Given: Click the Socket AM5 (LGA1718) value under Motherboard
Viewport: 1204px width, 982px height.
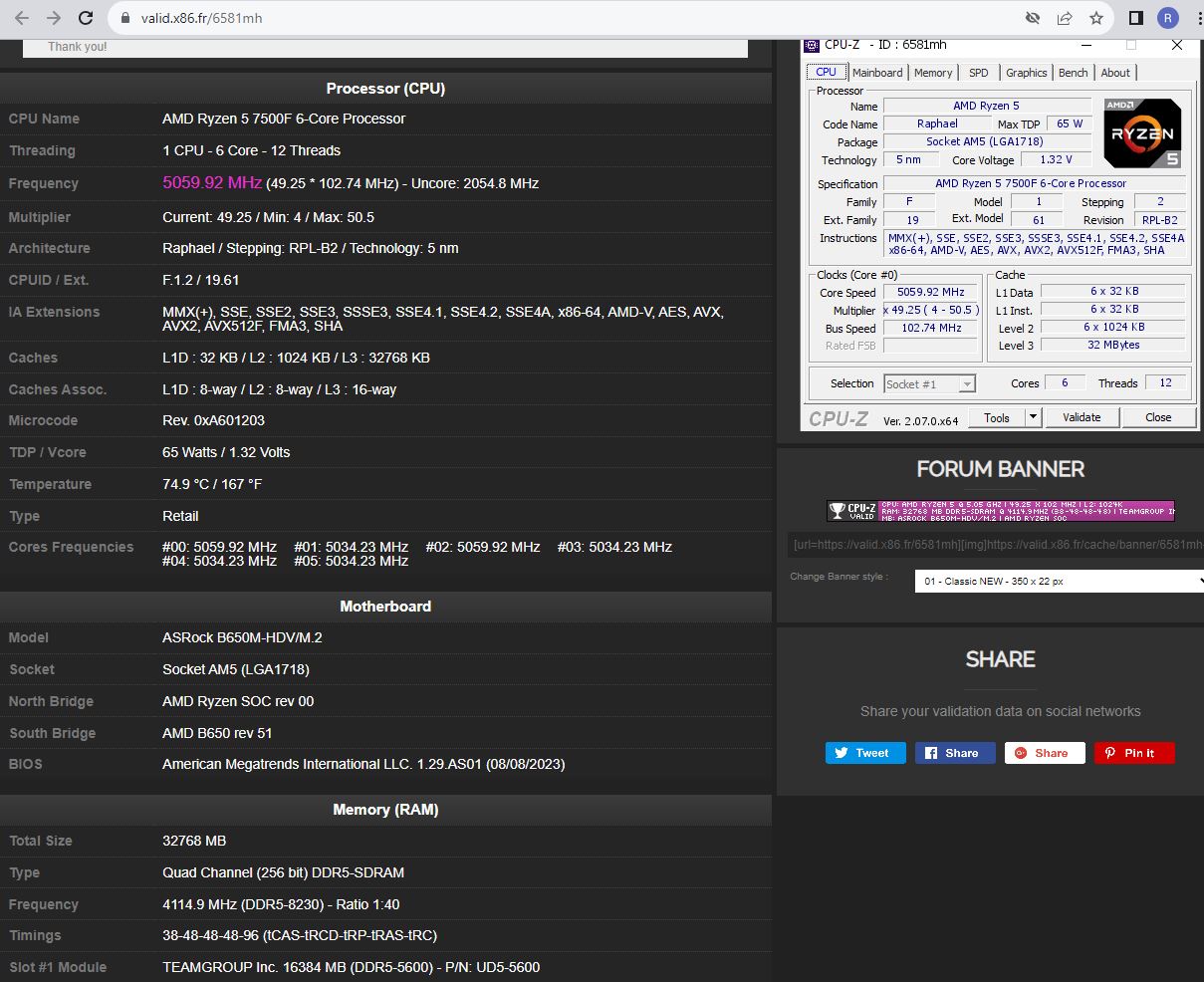Looking at the screenshot, I should pos(236,669).
